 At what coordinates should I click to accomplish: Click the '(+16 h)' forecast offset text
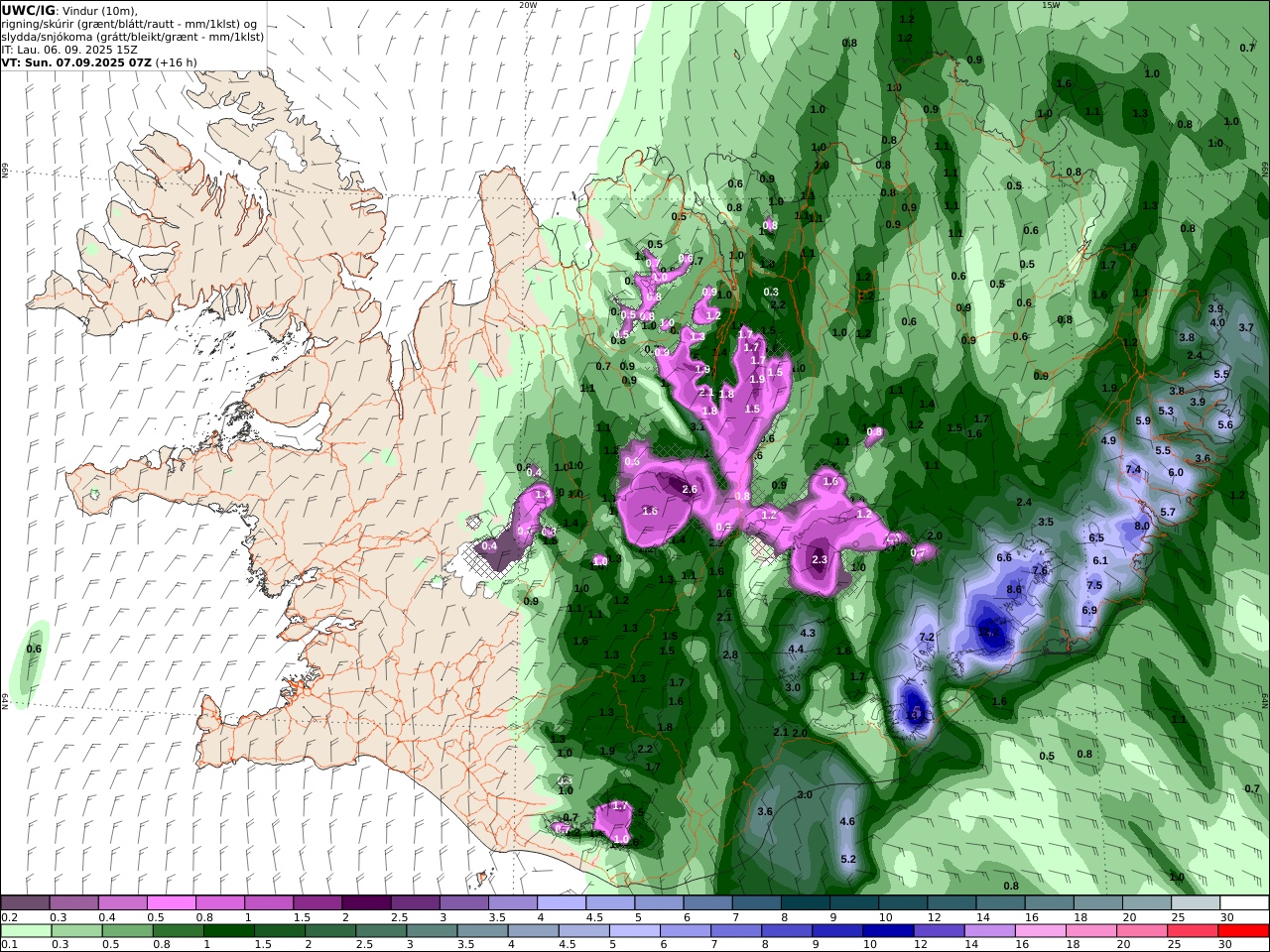pyautogui.click(x=177, y=61)
